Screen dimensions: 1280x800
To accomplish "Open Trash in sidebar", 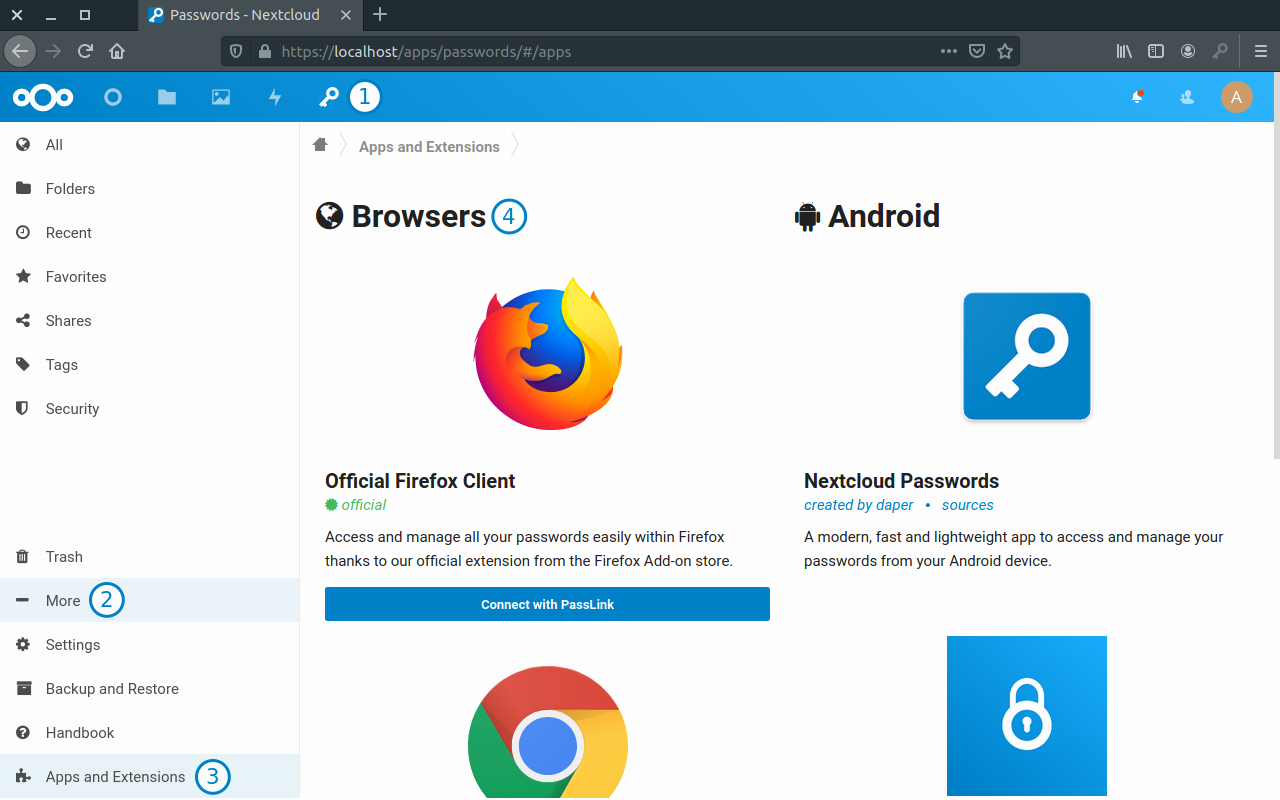I will (x=150, y=557).
